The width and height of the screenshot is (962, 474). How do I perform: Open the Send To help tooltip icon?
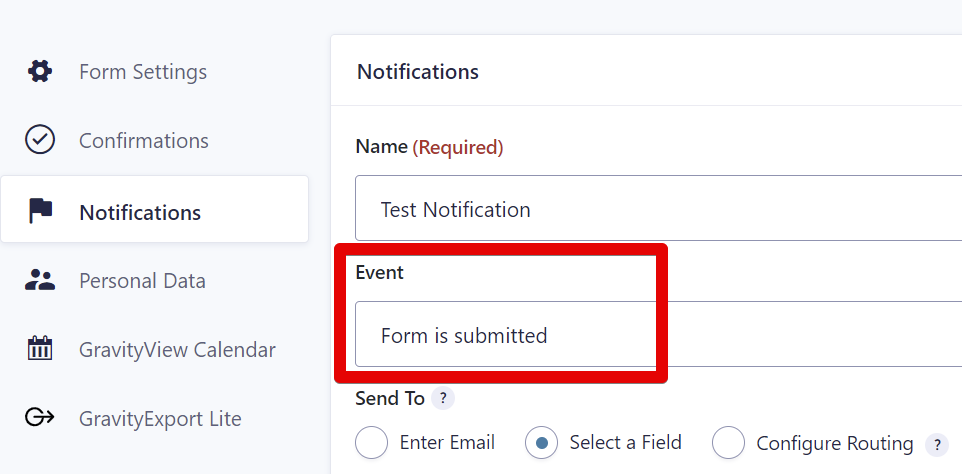(442, 398)
